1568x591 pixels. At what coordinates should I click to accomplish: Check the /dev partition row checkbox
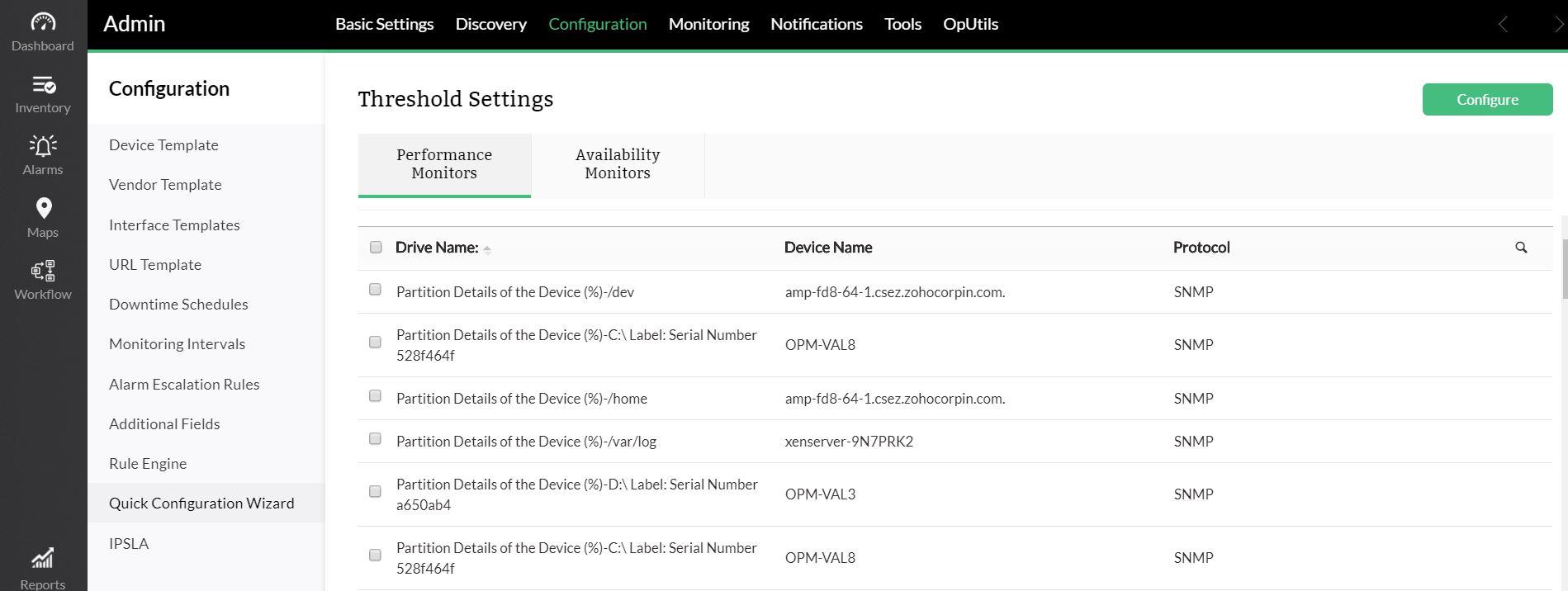375,290
